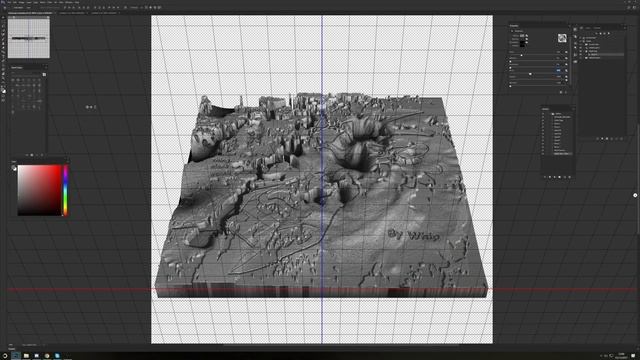This screenshot has width=640, height=360.
Task: Click the 3D terrain model on the canvas
Action: click(322, 196)
